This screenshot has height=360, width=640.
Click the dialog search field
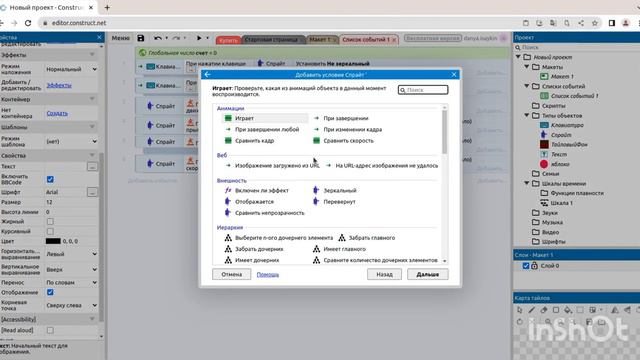pos(423,90)
